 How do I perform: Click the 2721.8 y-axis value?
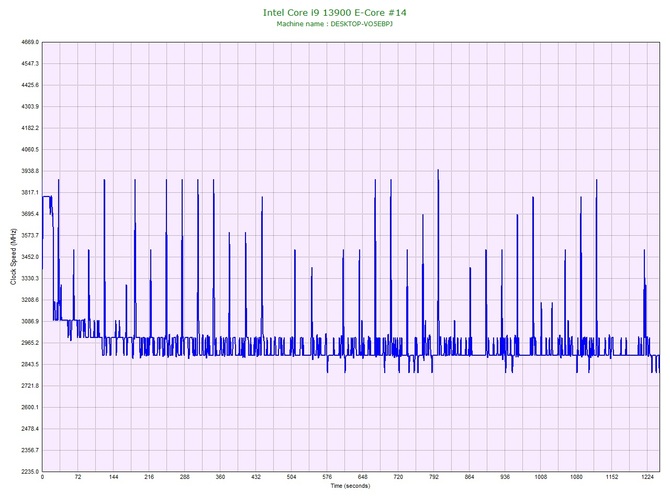click(30, 385)
